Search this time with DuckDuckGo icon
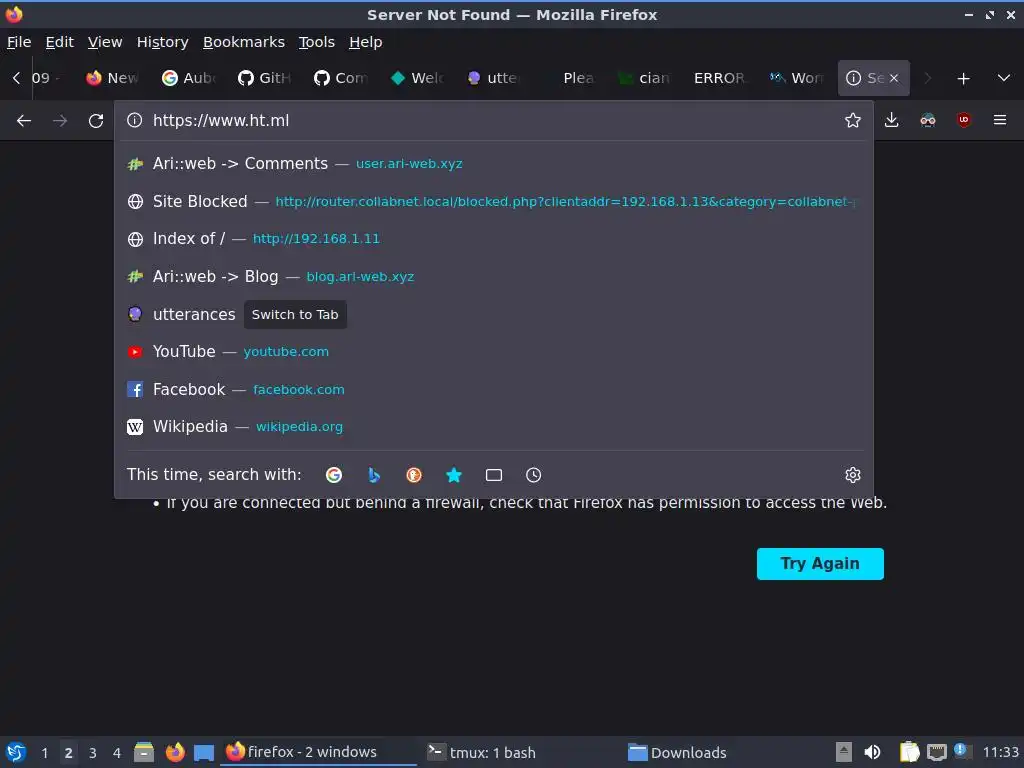The width and height of the screenshot is (1024, 768). 413,475
